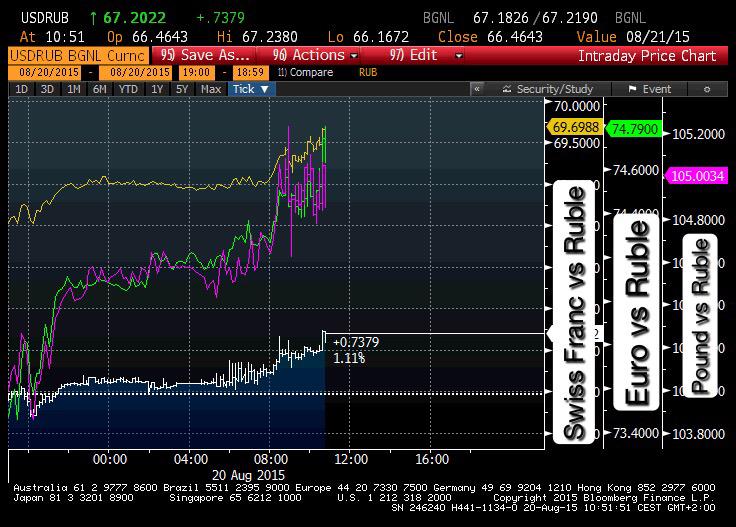Click the Save As button
The image size is (736, 527).
(203, 55)
